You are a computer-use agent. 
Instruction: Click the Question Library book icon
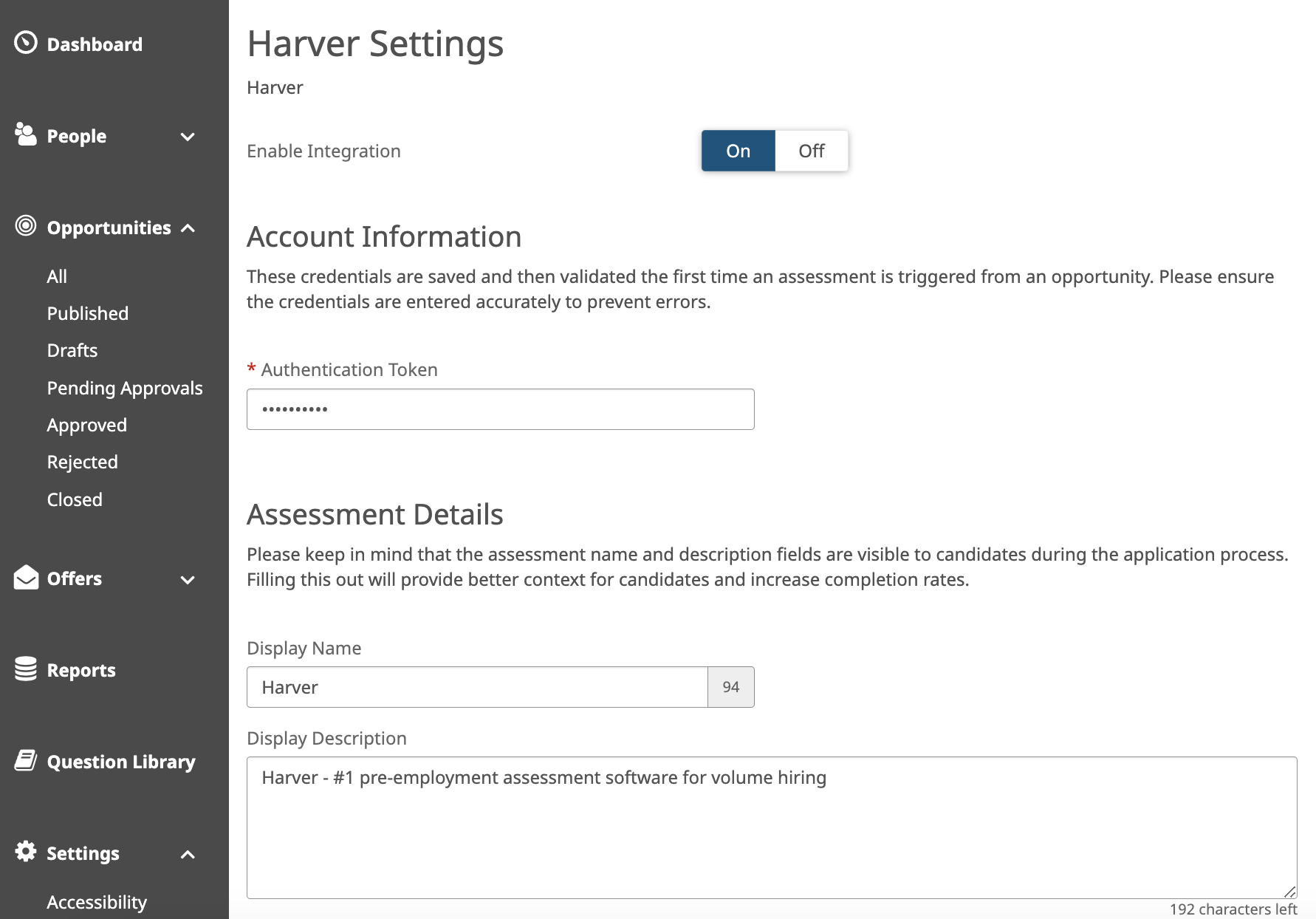tap(26, 760)
